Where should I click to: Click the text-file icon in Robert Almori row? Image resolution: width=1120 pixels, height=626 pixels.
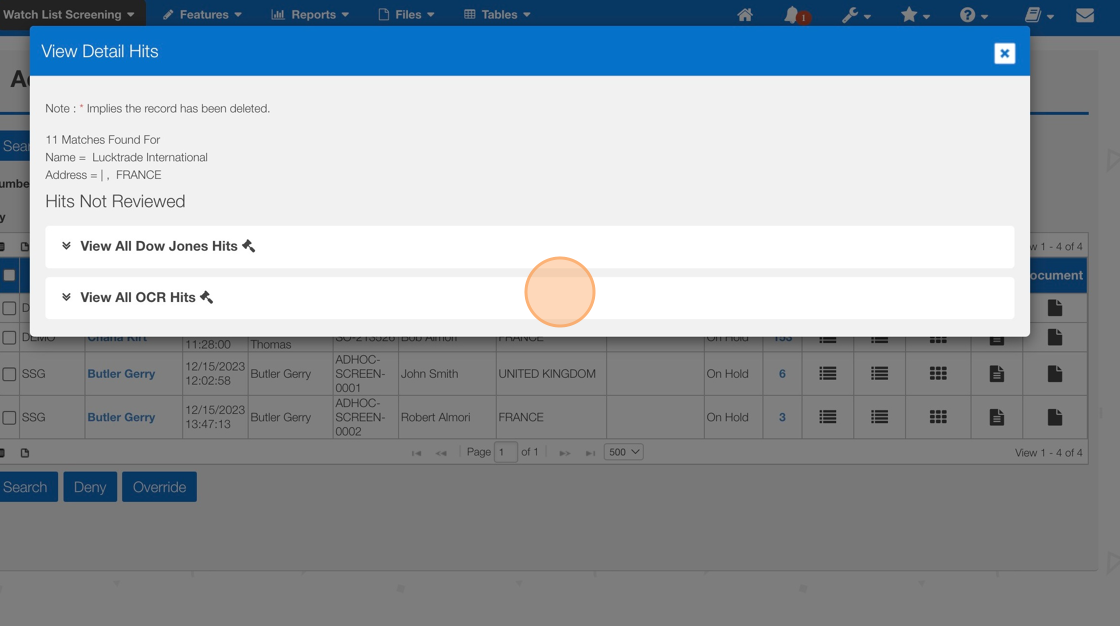[x=996, y=417]
